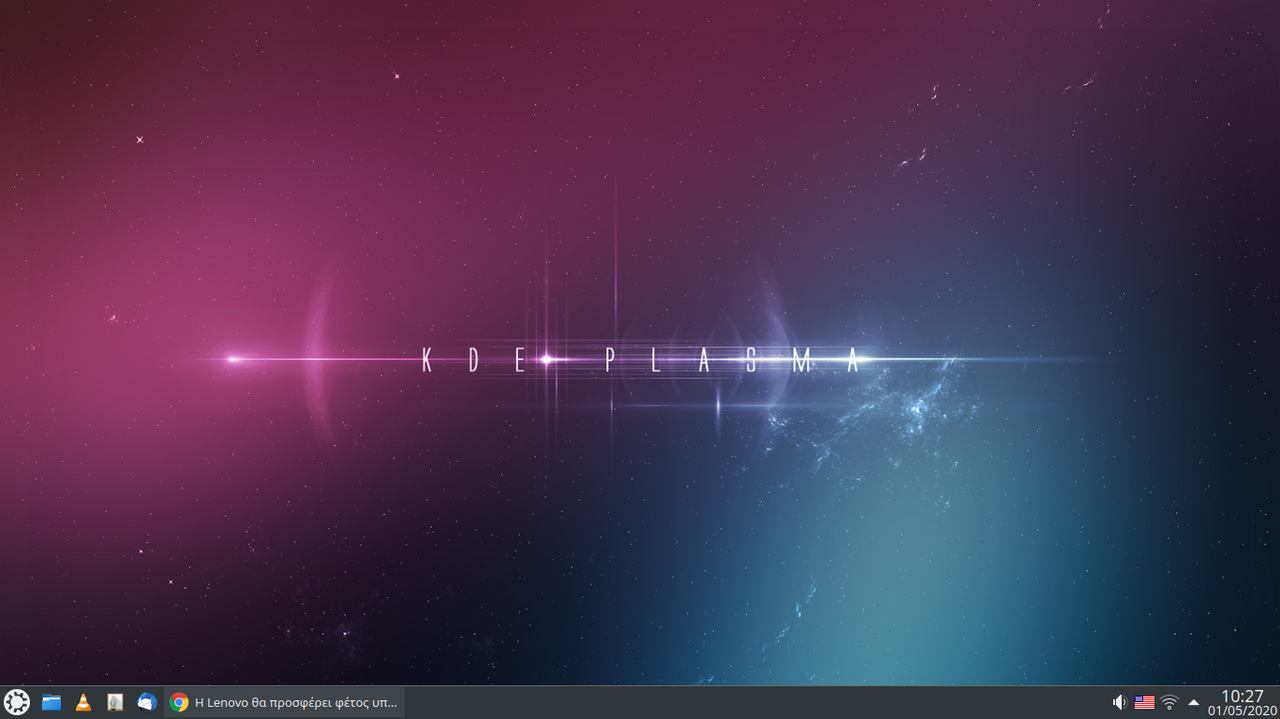The width and height of the screenshot is (1280, 719).
Task: Open the KDE application launcher
Action: 16,702
